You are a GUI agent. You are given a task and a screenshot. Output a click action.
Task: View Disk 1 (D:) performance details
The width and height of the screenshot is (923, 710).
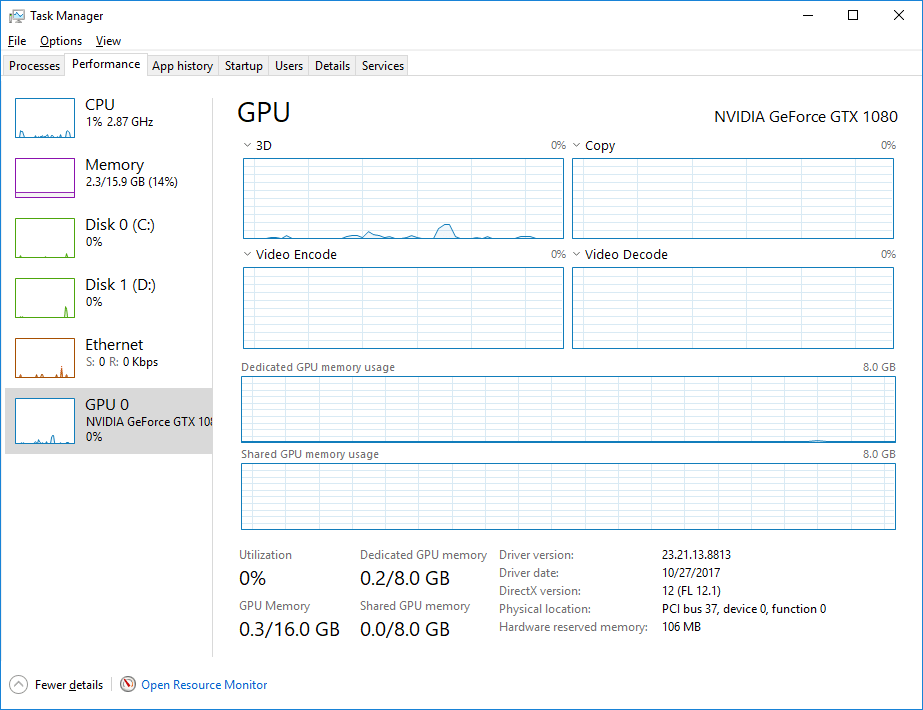(x=110, y=295)
